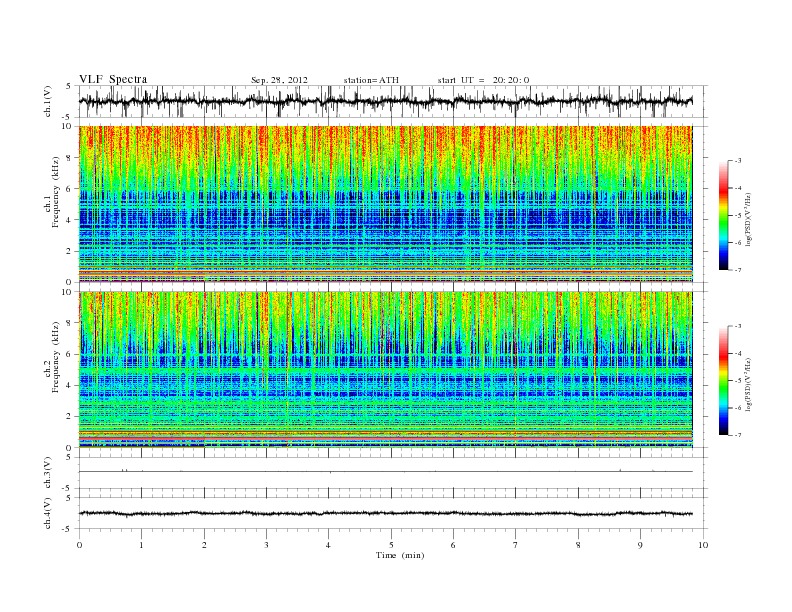
Task: Click the "5" tick on Time axis
Action: (x=391, y=545)
